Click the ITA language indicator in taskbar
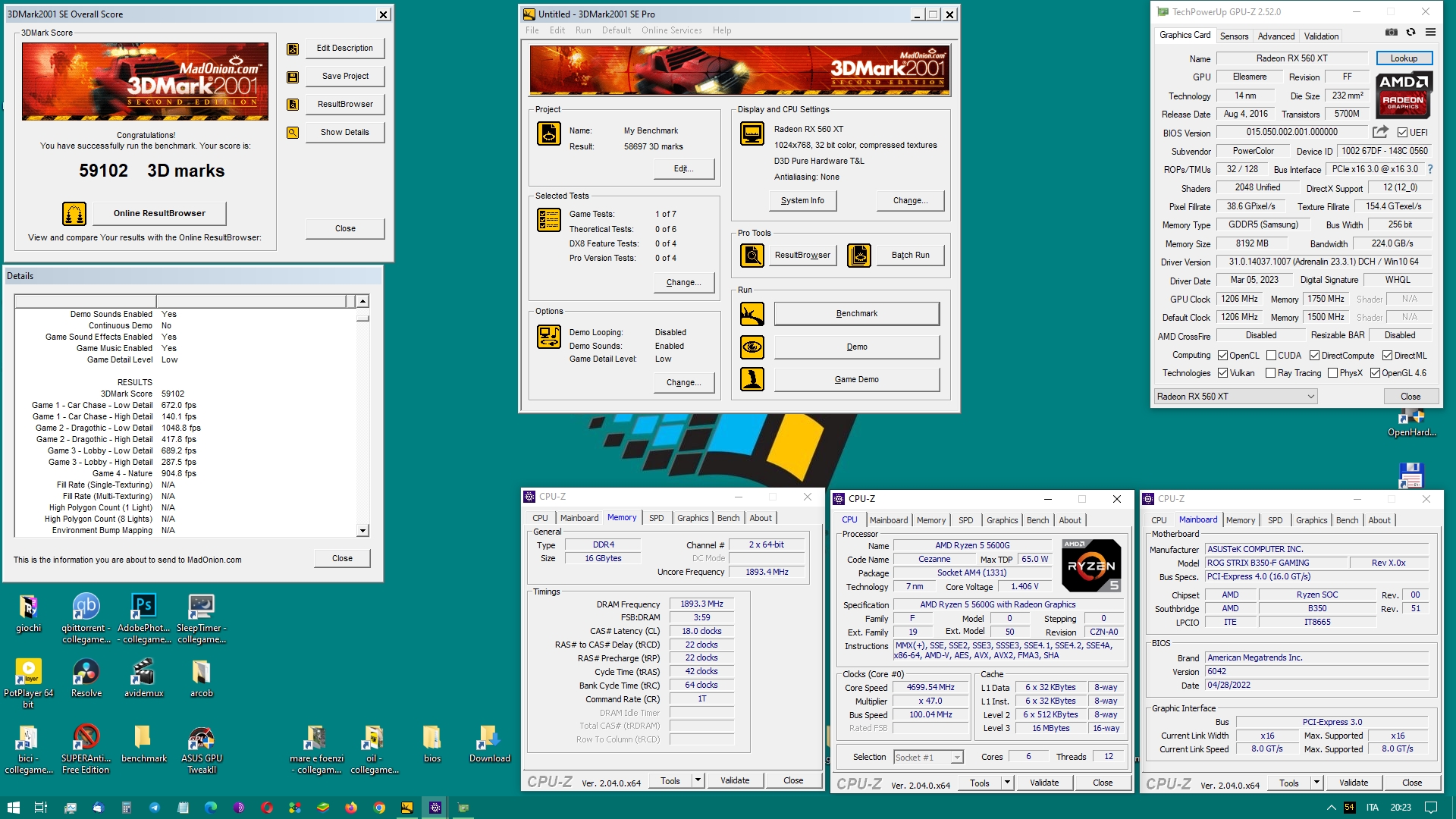 coord(1372,808)
